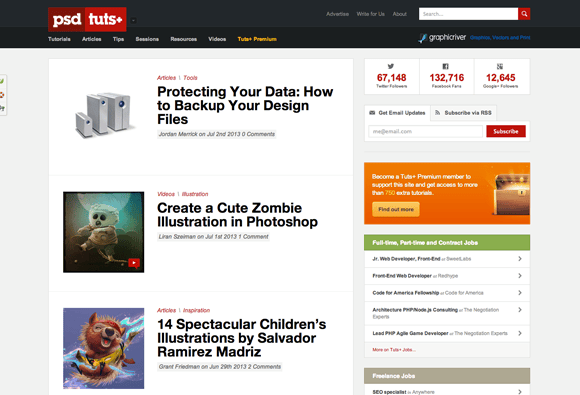The width and height of the screenshot is (580, 395).
Task: Click the Freelance Jobs header
Action: click(x=447, y=376)
